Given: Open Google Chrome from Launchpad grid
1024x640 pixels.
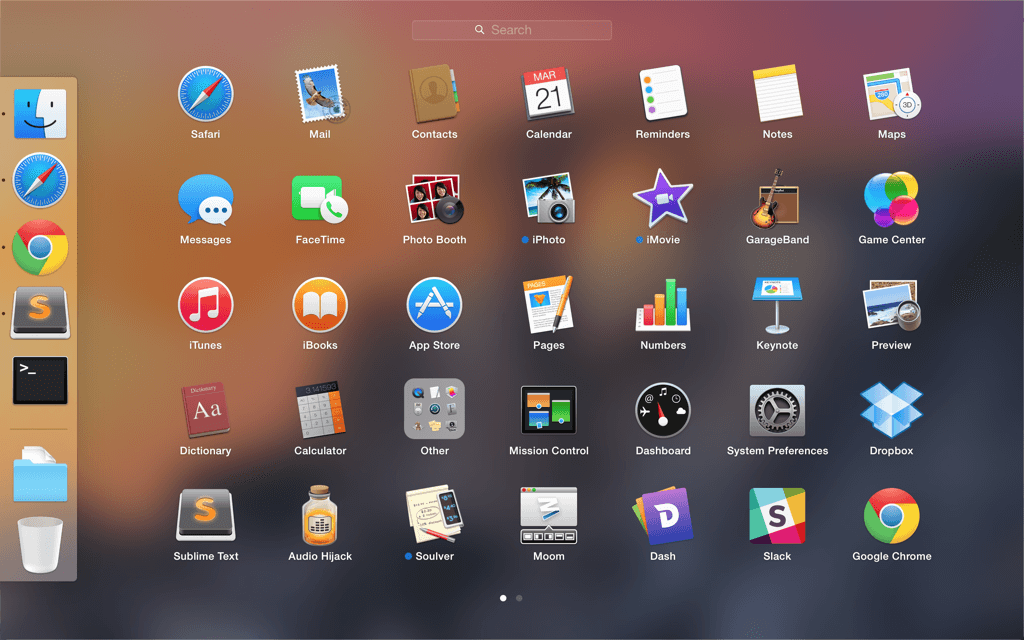Looking at the screenshot, I should point(891,515).
